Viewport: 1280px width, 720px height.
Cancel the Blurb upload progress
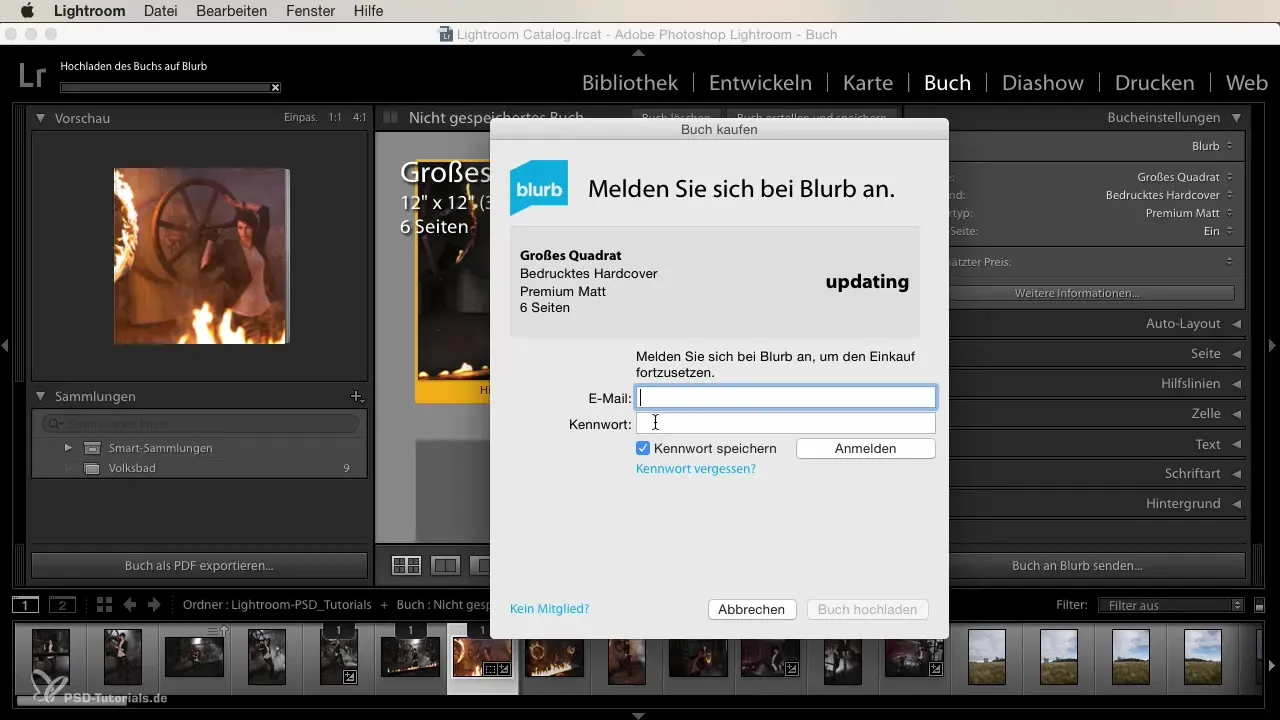click(276, 87)
